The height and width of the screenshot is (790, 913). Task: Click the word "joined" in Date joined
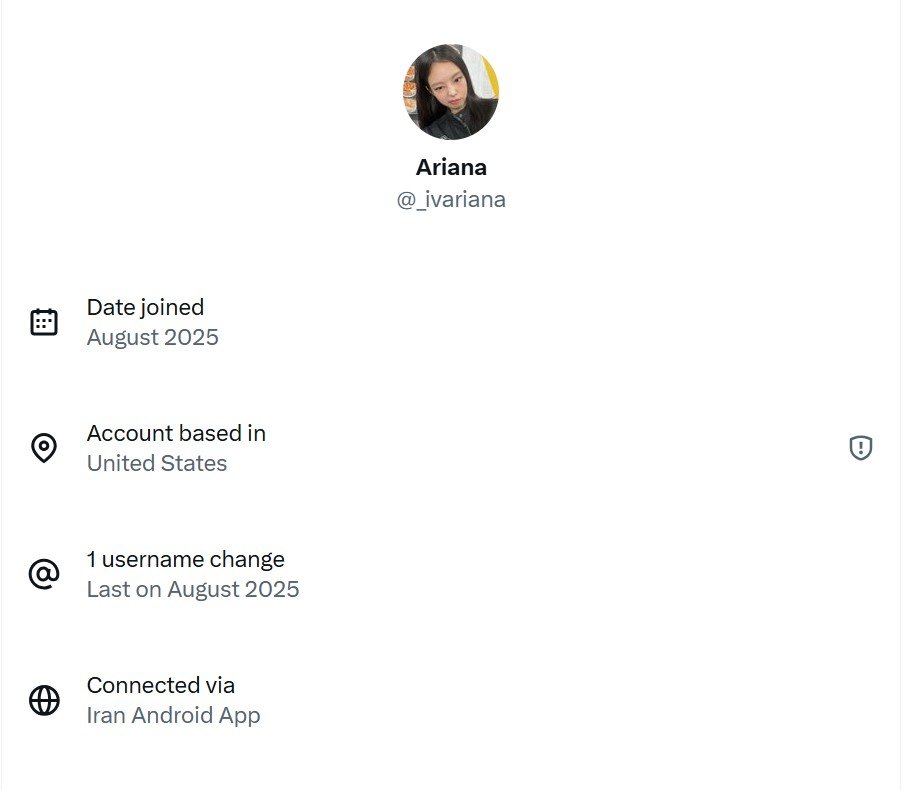coord(170,307)
